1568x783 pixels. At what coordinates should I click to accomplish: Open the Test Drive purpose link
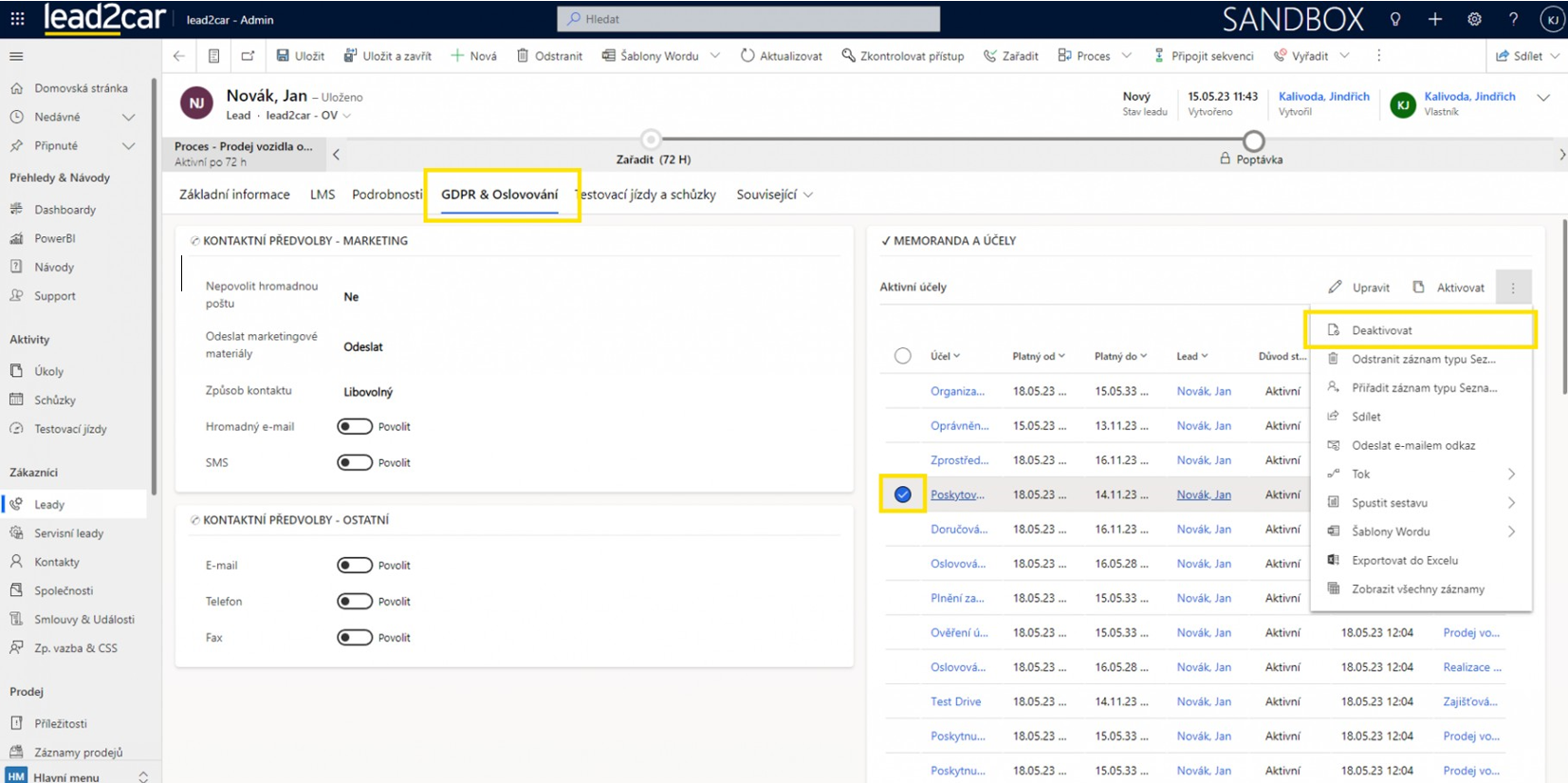click(955, 702)
